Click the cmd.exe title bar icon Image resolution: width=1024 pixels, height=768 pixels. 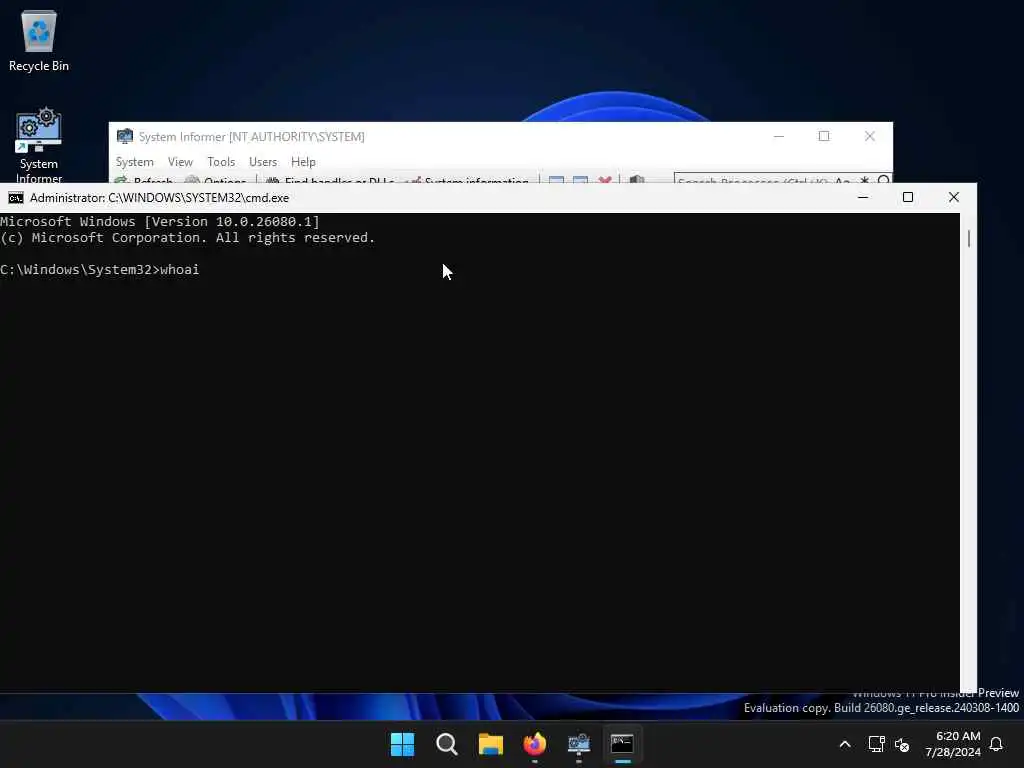16,198
